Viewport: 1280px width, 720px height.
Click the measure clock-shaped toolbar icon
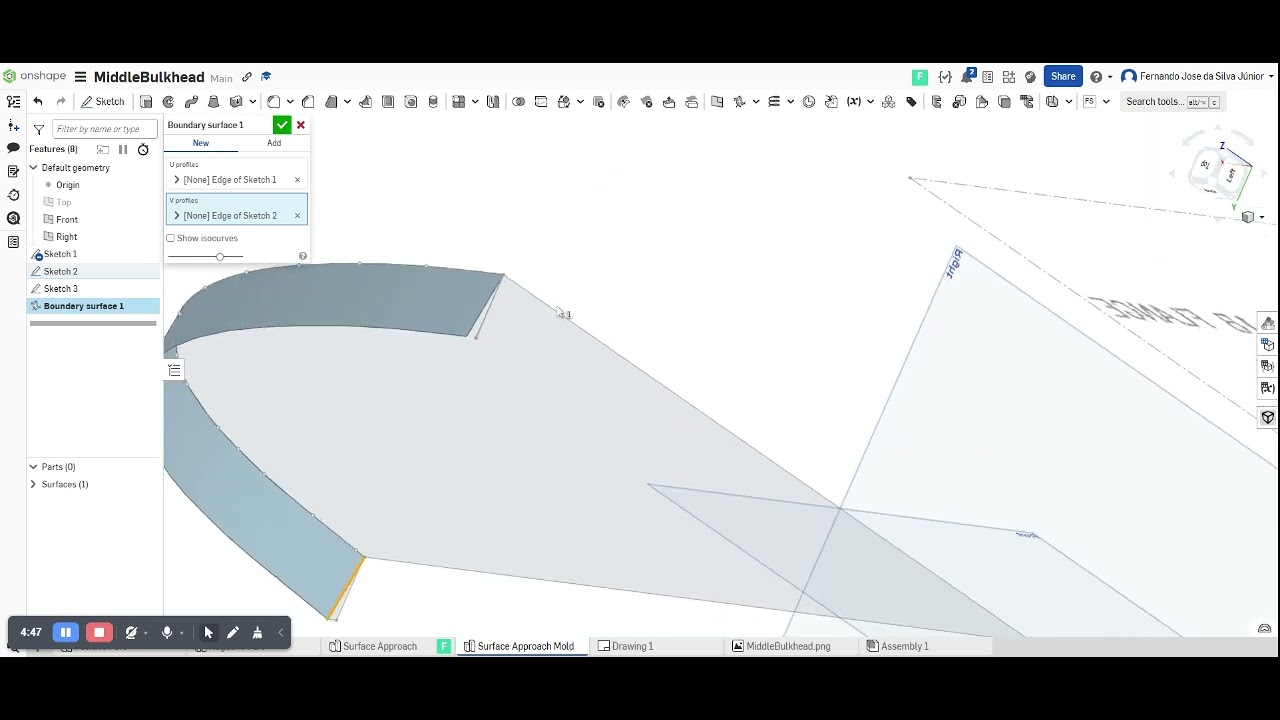tap(809, 102)
